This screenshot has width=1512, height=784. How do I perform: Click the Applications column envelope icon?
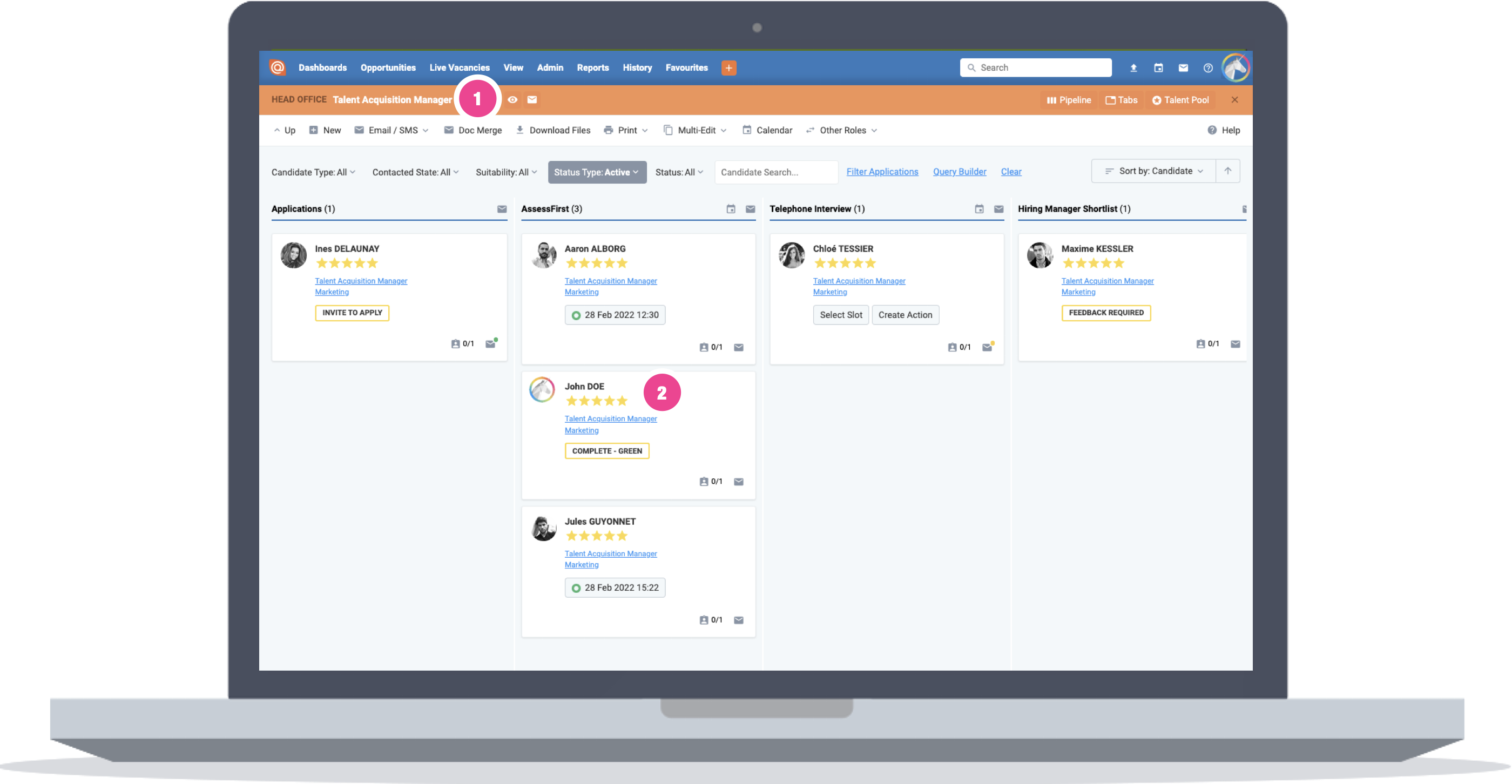point(502,209)
